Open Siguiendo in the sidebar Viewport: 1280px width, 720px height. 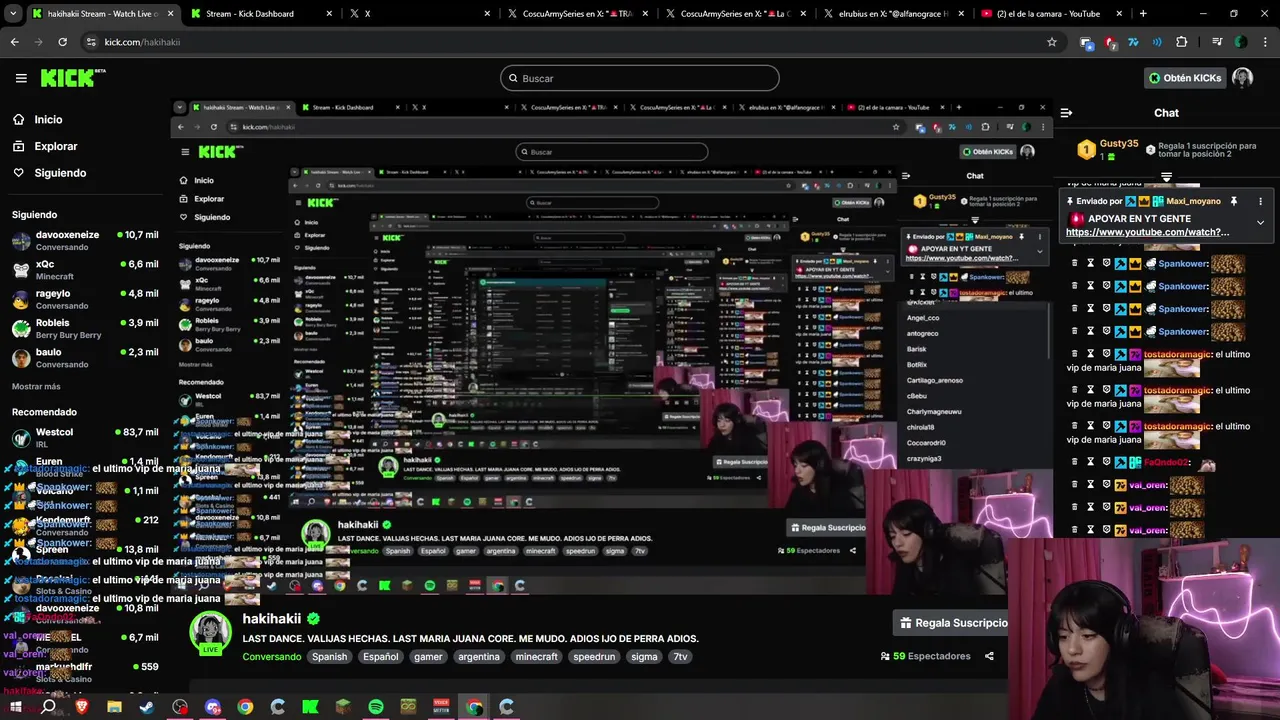pos(60,173)
